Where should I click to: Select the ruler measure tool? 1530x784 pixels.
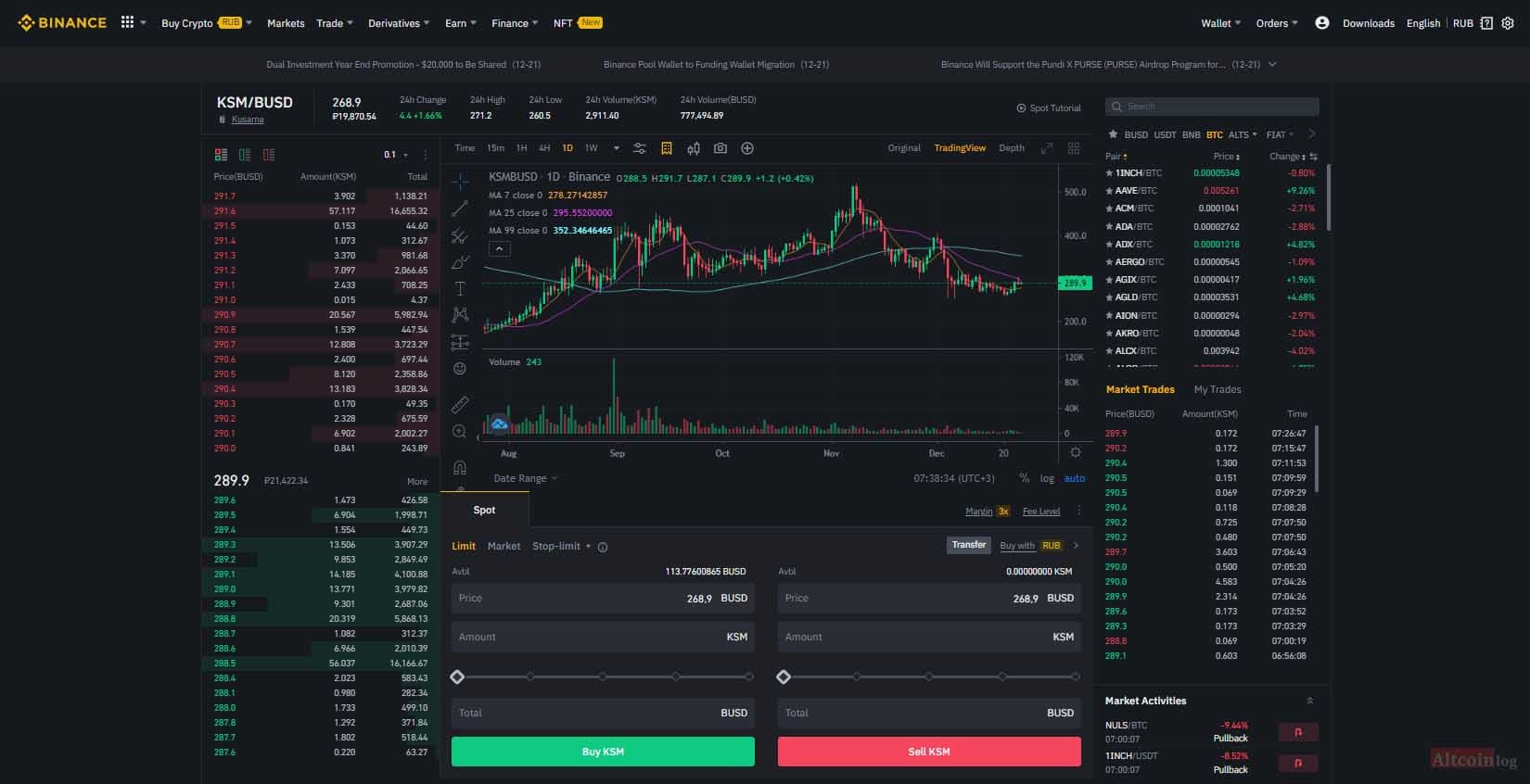[460, 405]
